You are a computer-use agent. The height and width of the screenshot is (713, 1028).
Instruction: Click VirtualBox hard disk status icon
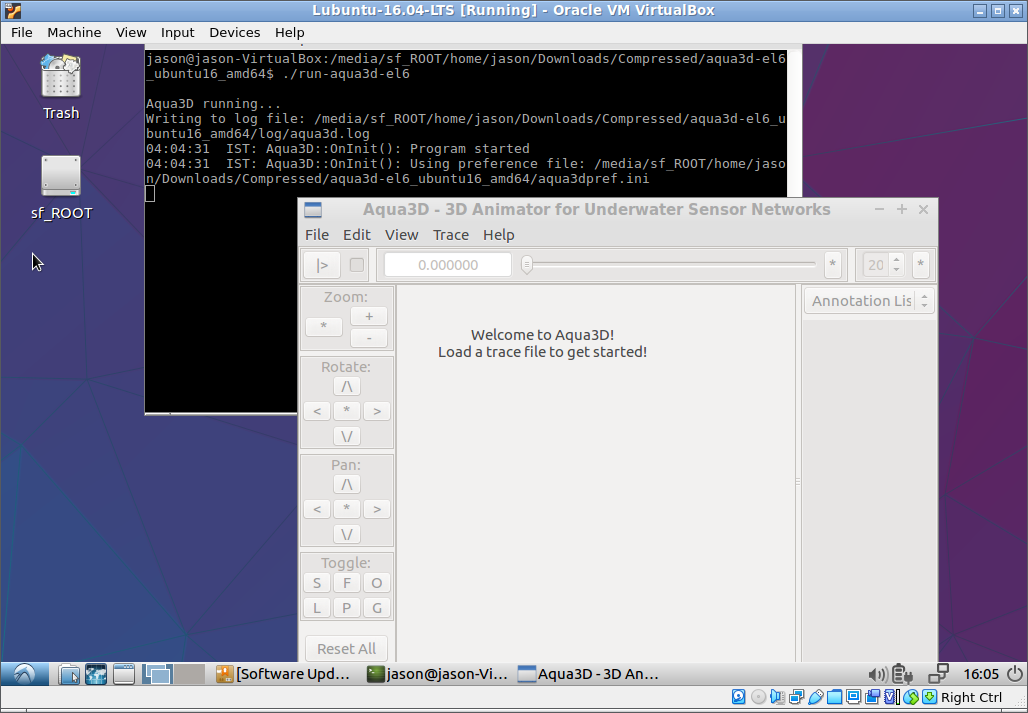coord(739,697)
